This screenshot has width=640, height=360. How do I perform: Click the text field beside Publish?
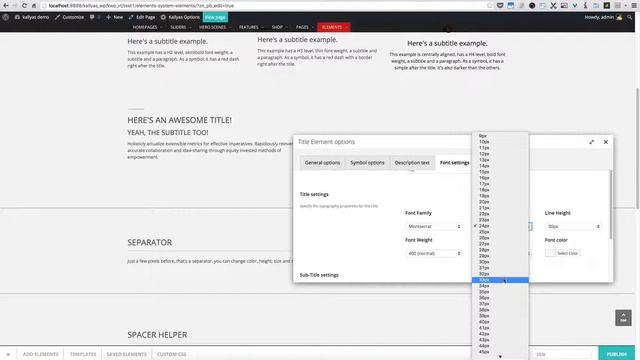[x=562, y=354]
